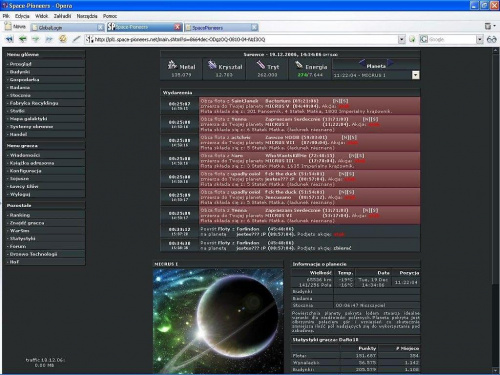Open the Widok menu

(x=42, y=16)
